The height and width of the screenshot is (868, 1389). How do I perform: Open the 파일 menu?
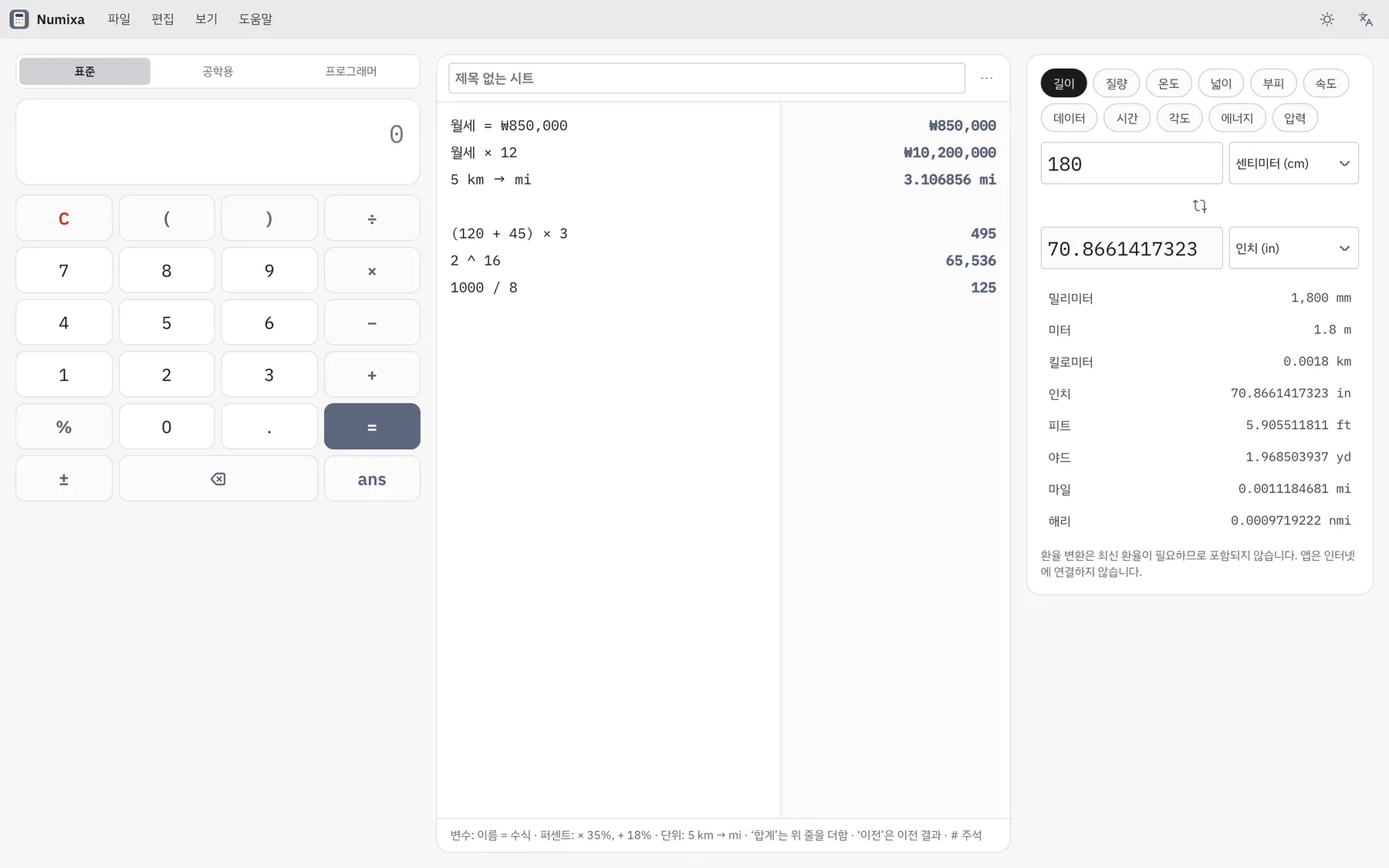[119, 19]
